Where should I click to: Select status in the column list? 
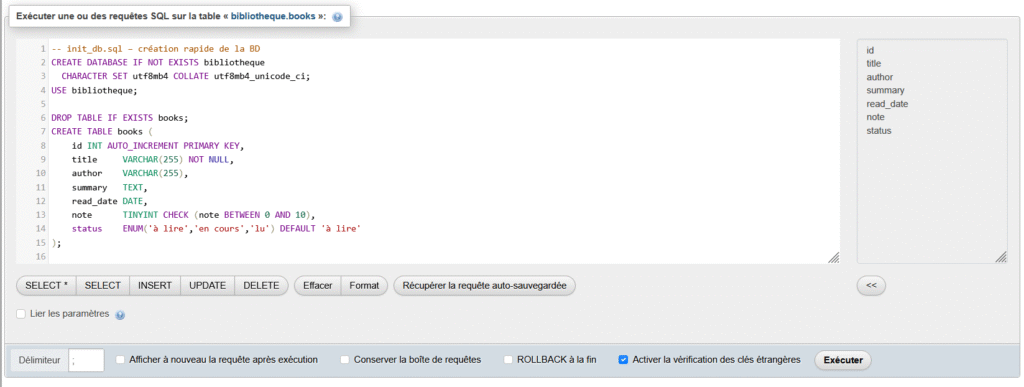click(878, 131)
